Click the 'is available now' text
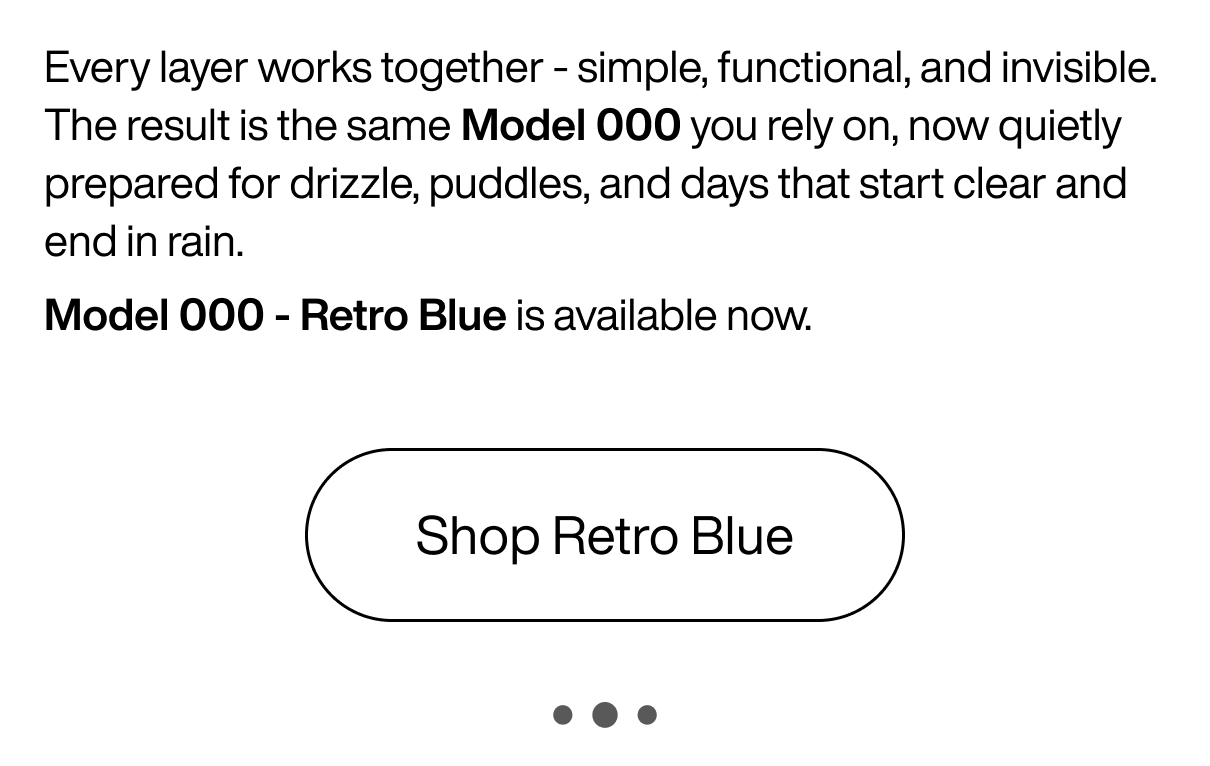Screen dimensions: 1210x766 [x=662, y=315]
